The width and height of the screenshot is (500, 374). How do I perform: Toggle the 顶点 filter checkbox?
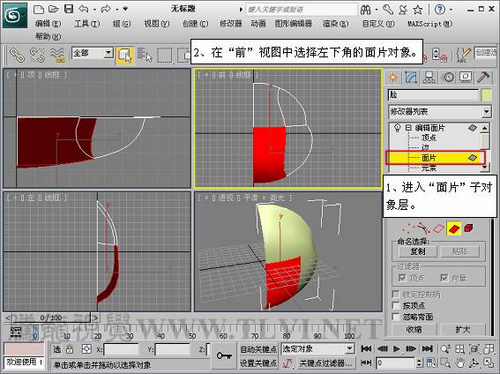pyautogui.click(x=402, y=277)
